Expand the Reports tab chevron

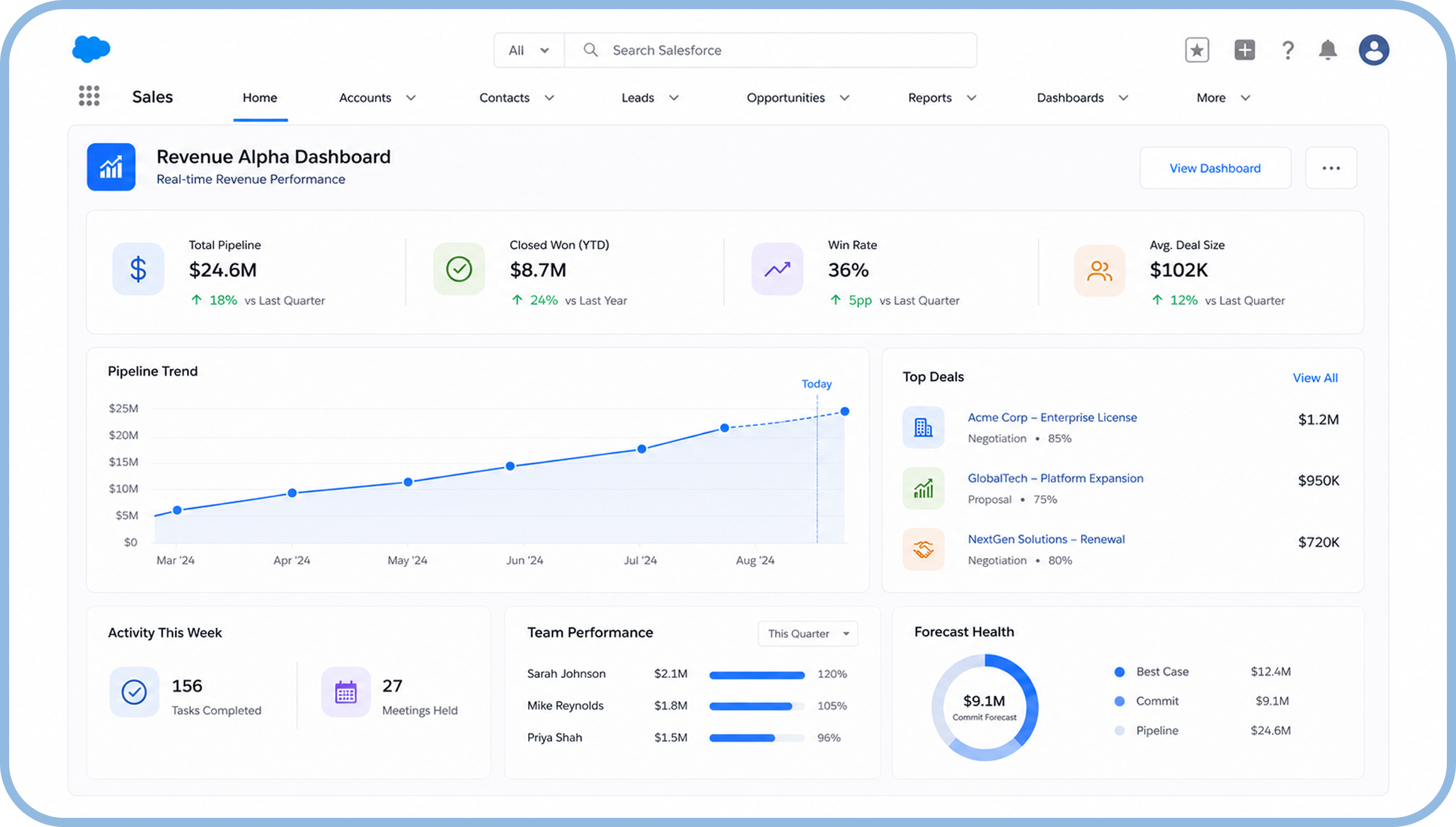(x=971, y=98)
